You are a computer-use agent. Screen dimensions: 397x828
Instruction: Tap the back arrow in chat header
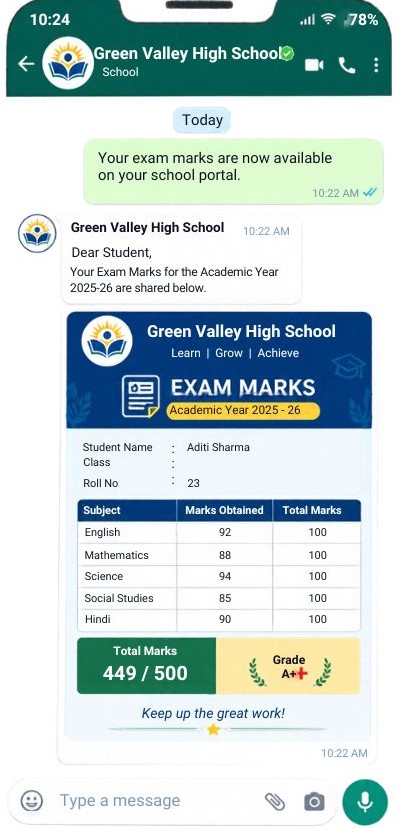pyautogui.click(x=26, y=64)
